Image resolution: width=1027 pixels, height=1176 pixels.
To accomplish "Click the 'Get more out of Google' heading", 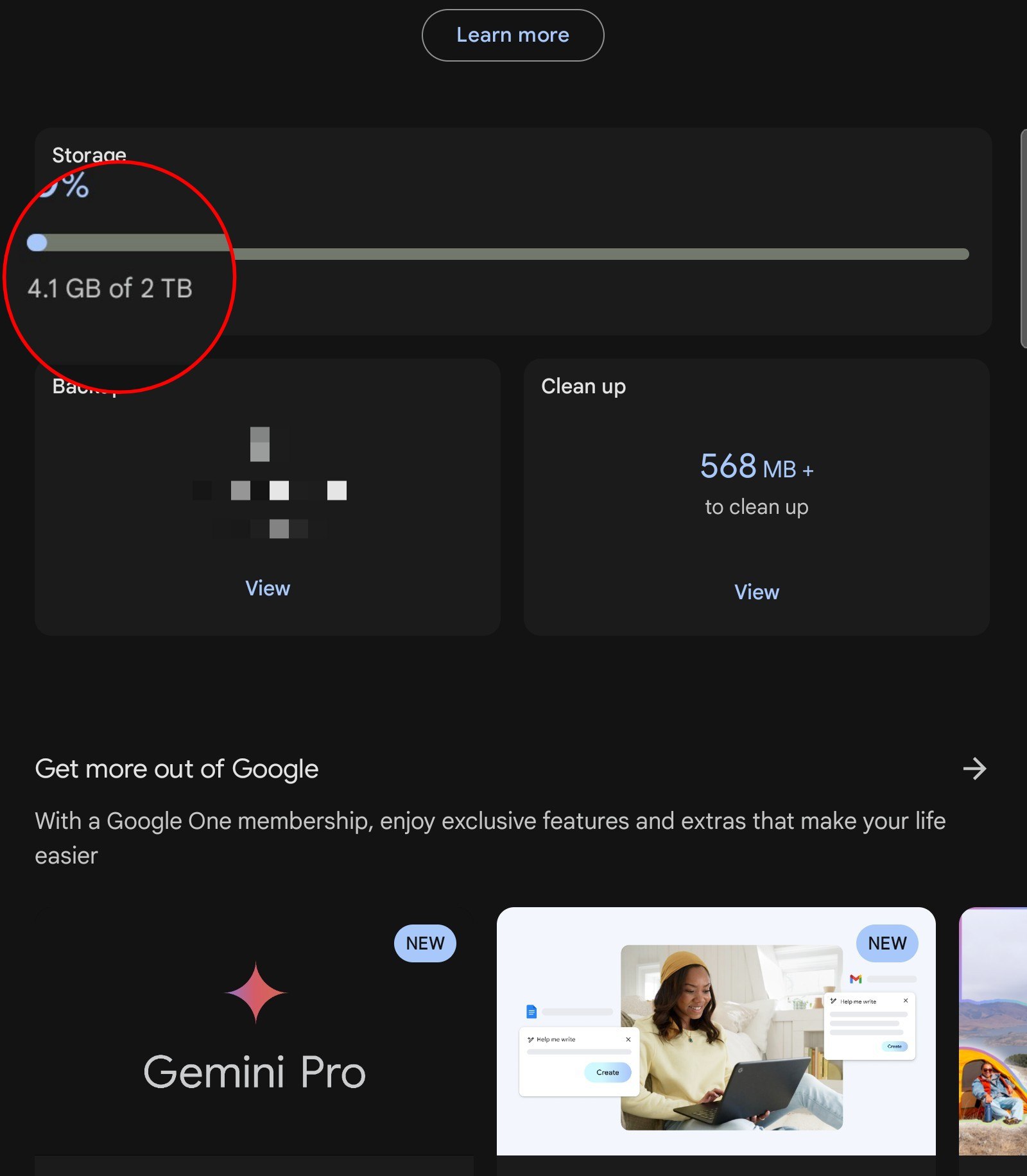I will point(177,769).
